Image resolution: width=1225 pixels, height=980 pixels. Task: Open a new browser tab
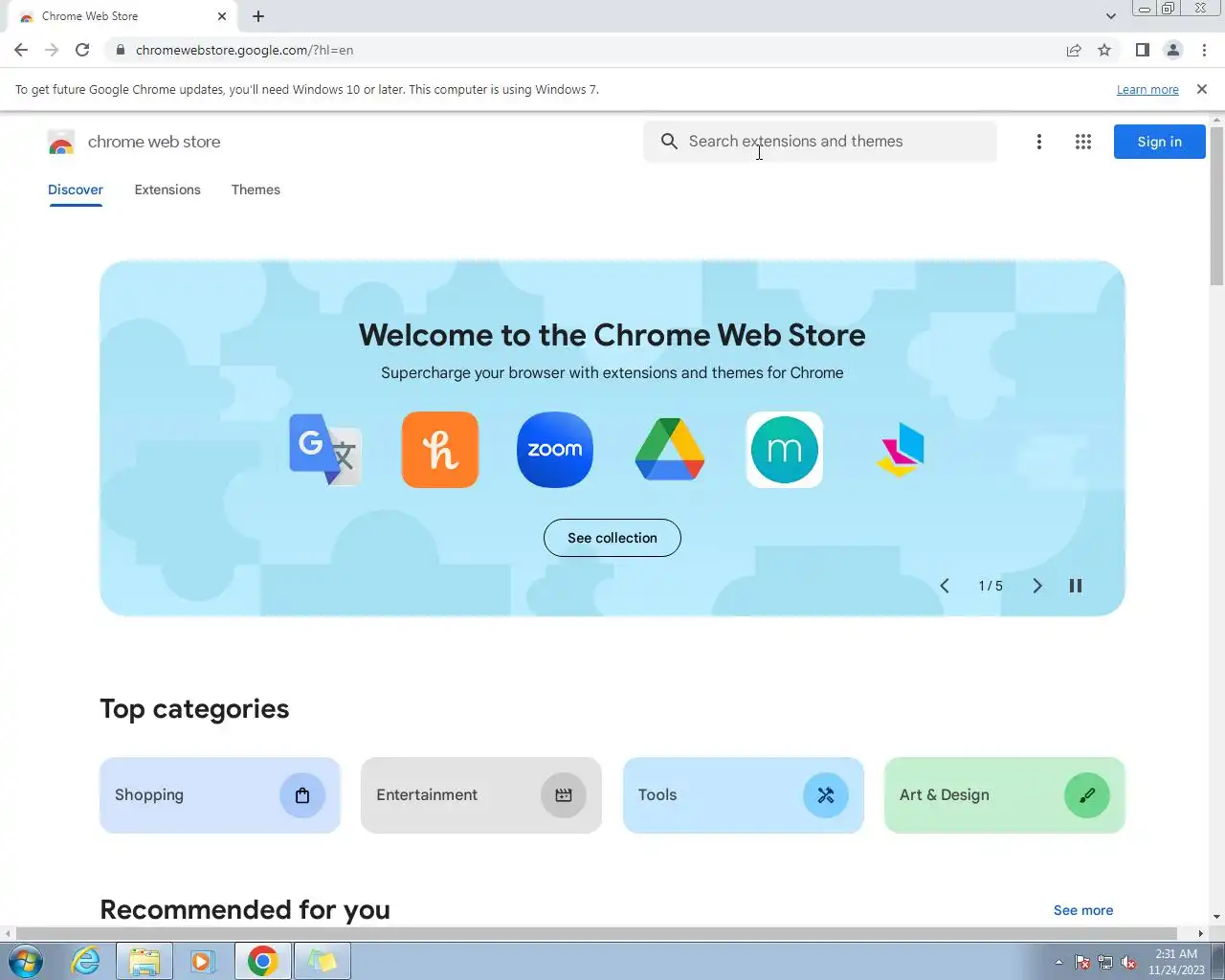(258, 16)
